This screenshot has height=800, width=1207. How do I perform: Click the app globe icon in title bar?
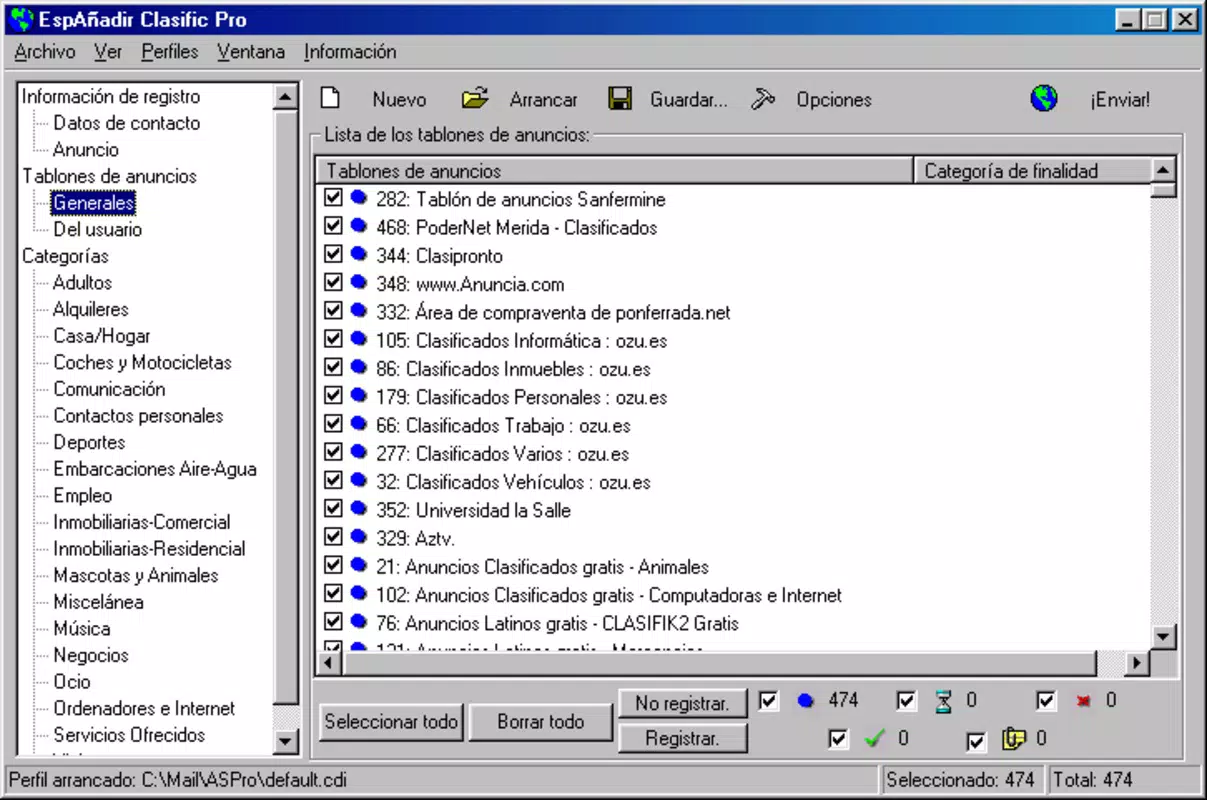pos(20,18)
